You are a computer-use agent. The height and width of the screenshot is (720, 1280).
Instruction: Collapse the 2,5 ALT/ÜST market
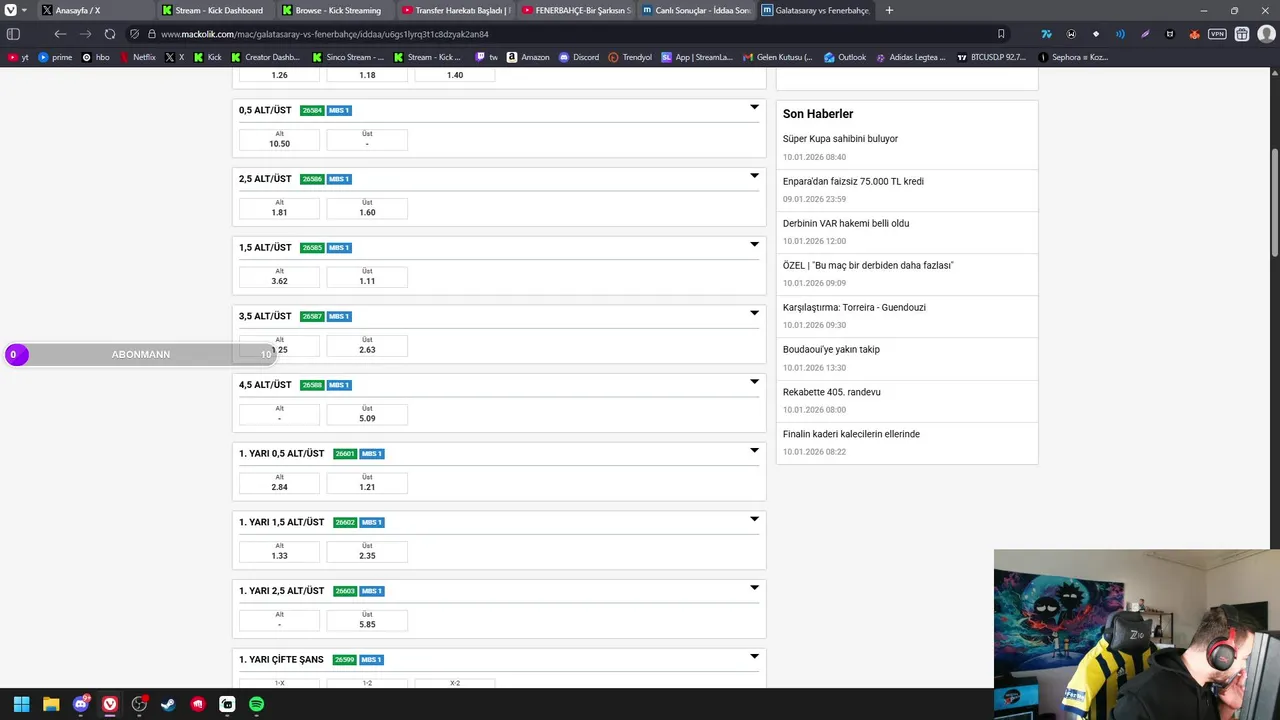[754, 176]
